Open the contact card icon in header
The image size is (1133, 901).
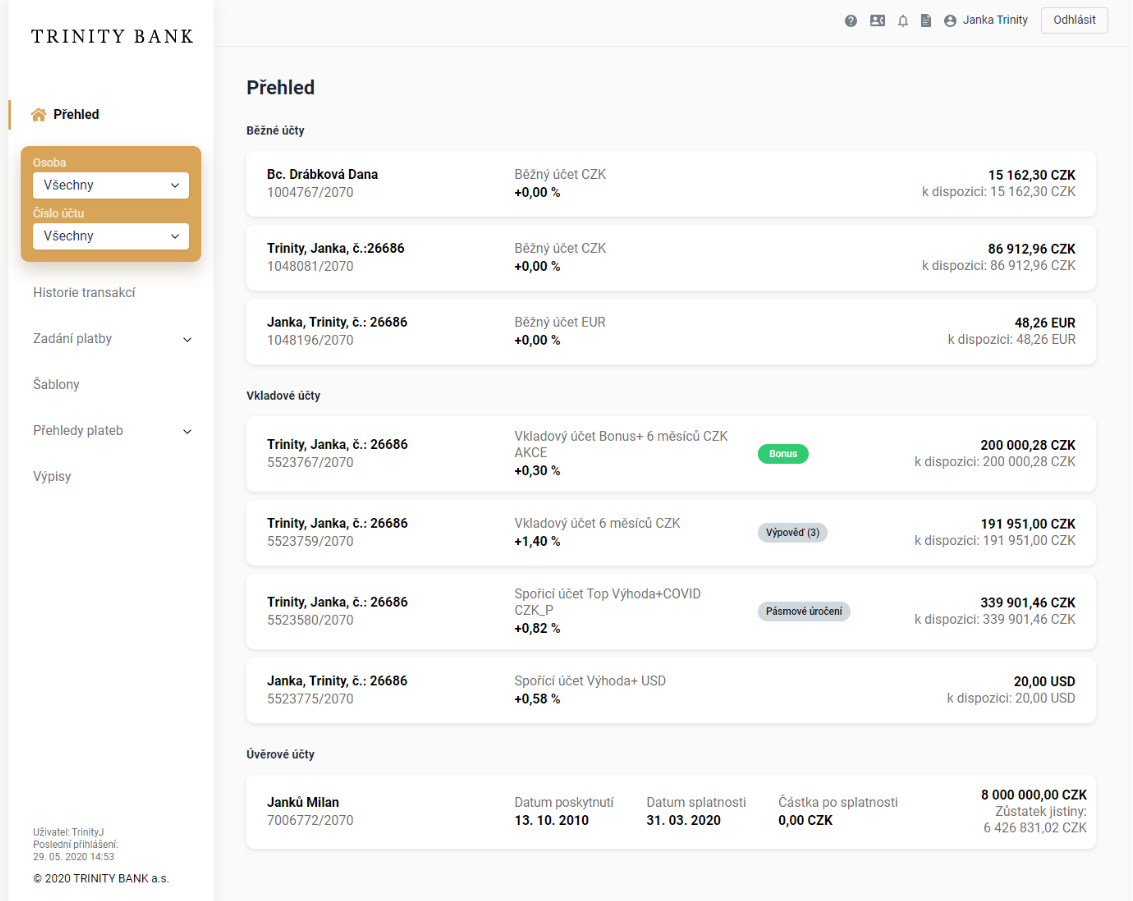[x=877, y=21]
